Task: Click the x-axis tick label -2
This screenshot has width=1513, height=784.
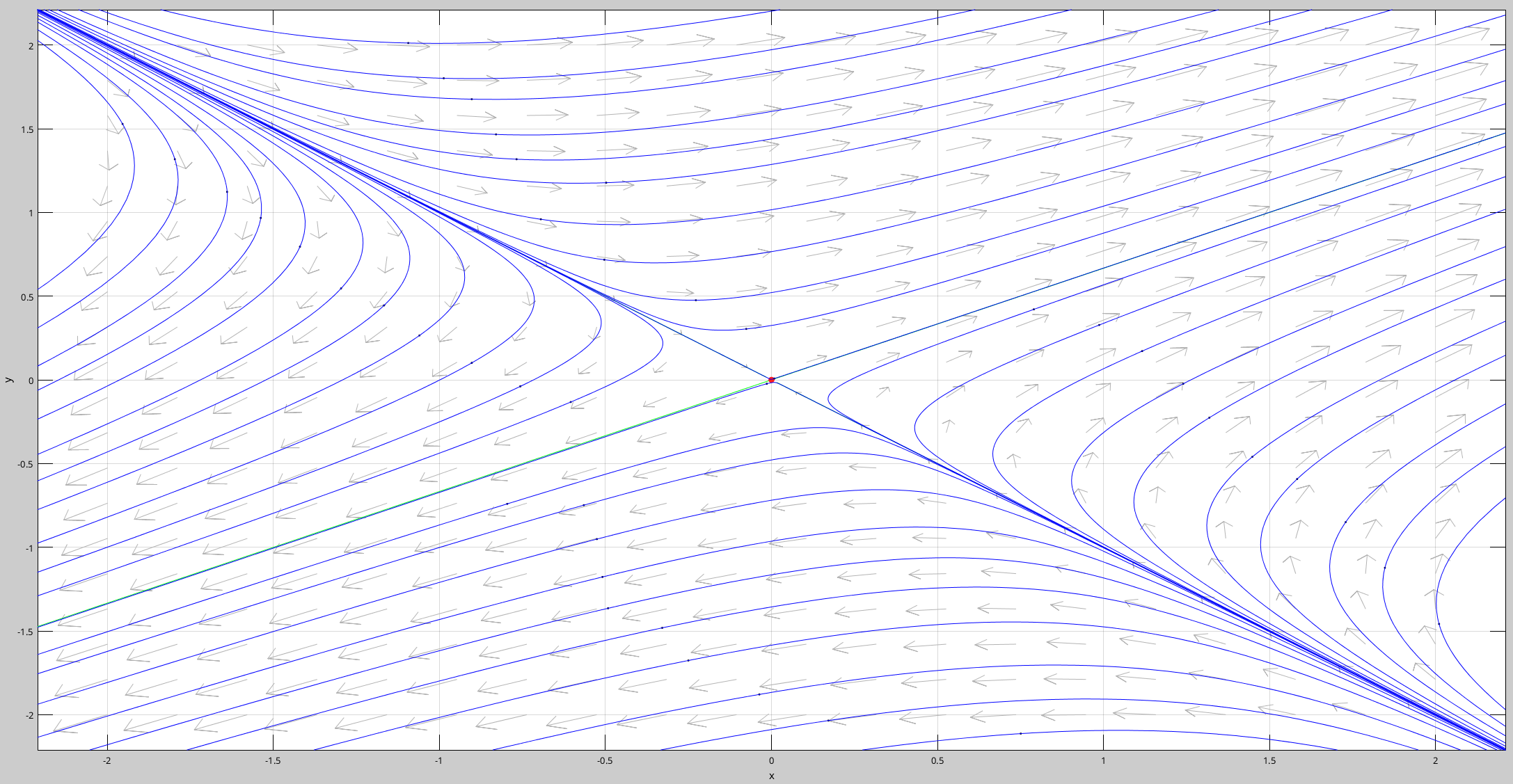Action: pyautogui.click(x=106, y=760)
